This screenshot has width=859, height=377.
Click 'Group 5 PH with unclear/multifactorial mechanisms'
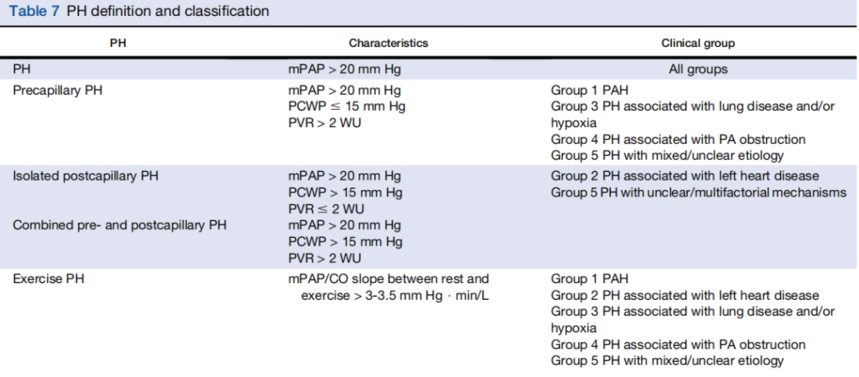click(x=699, y=192)
